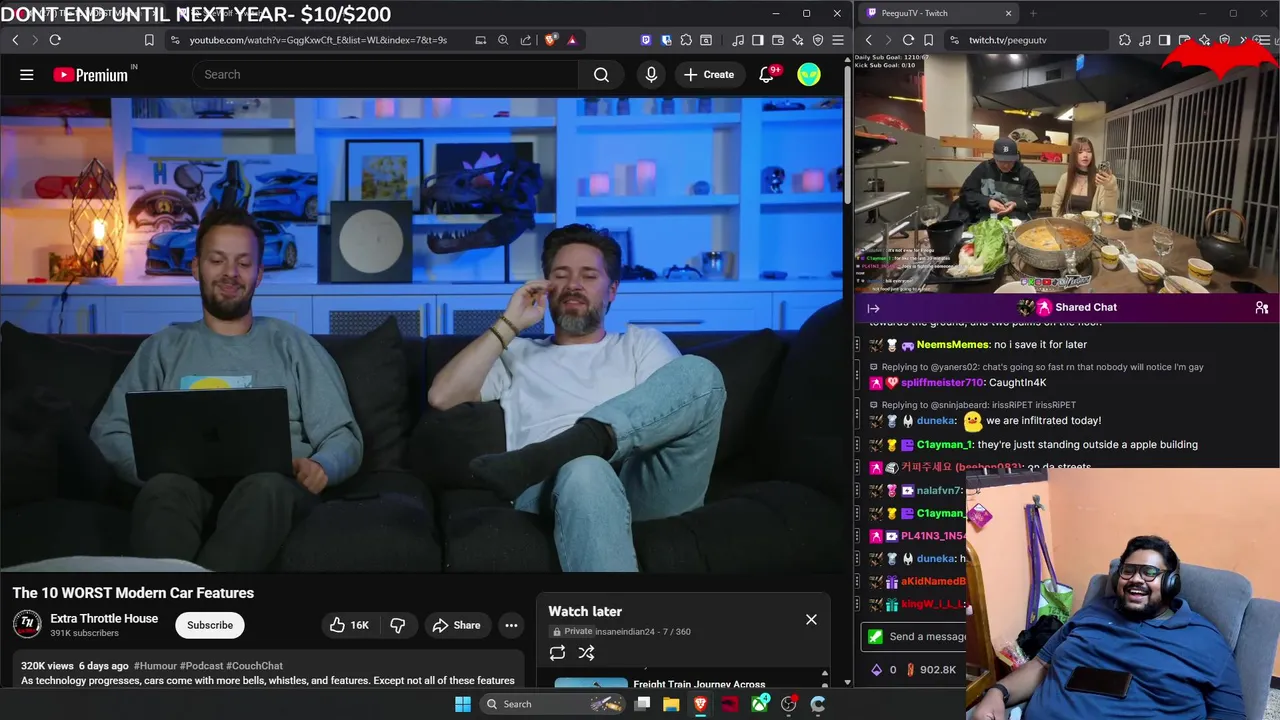Screen dimensions: 1280x720
Task: Open the YouTube guide hamburger menu
Action: point(27,75)
